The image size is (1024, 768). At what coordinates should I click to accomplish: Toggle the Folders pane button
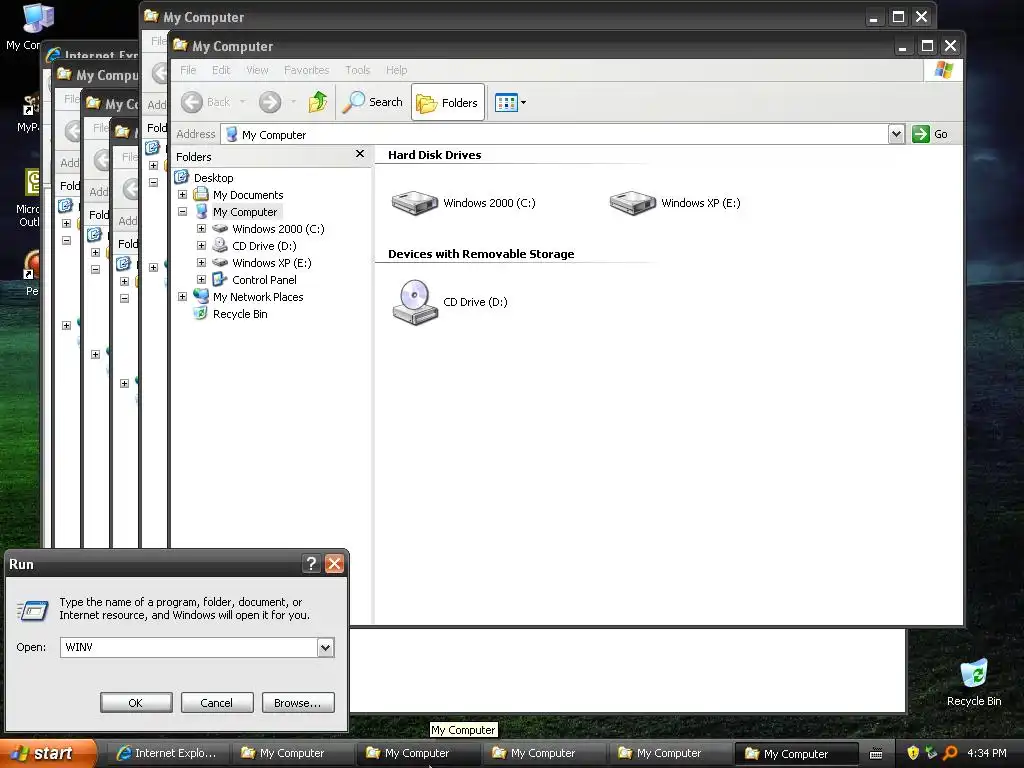tap(448, 103)
